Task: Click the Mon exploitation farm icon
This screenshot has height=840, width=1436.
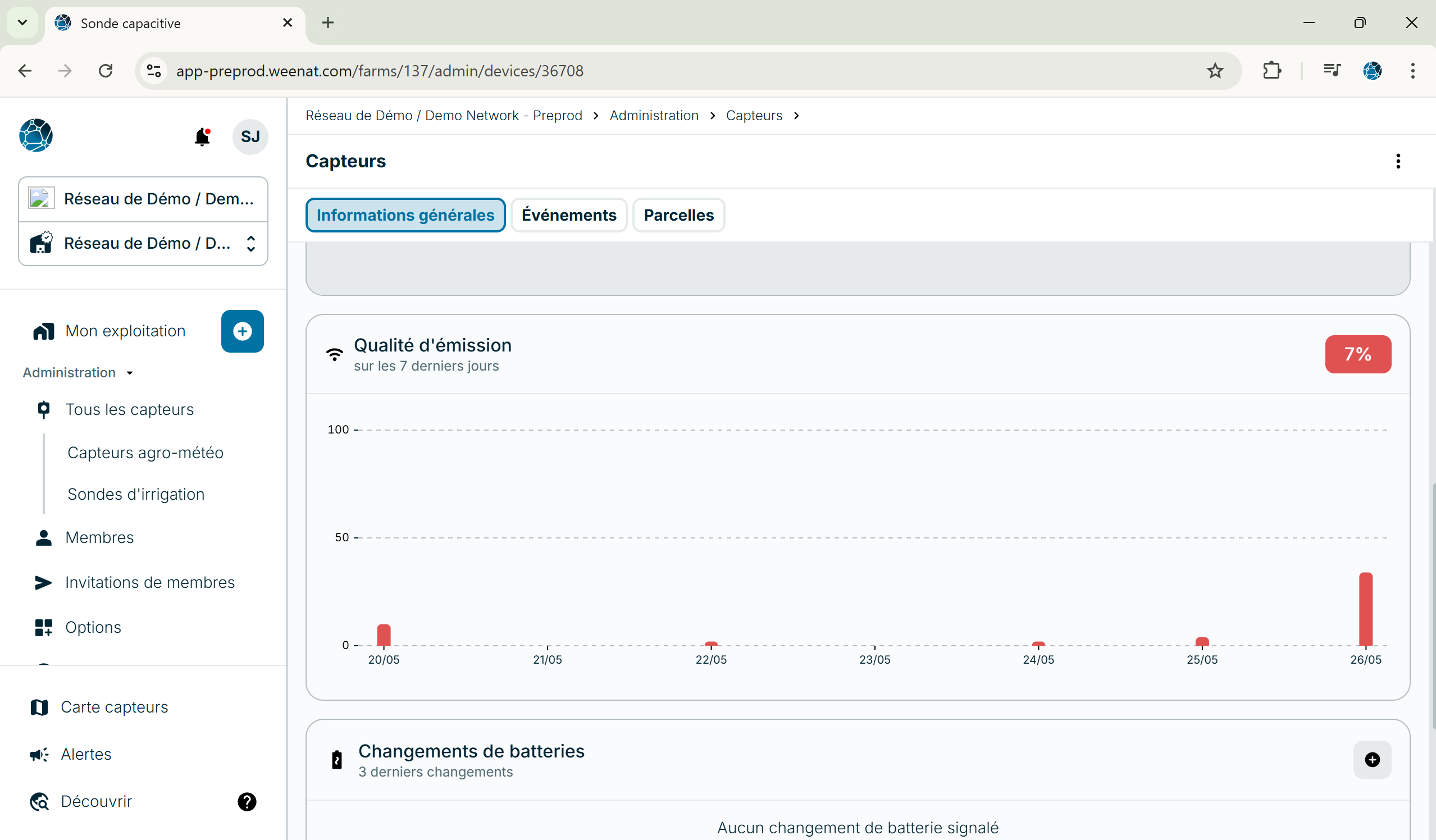Action: (43, 331)
